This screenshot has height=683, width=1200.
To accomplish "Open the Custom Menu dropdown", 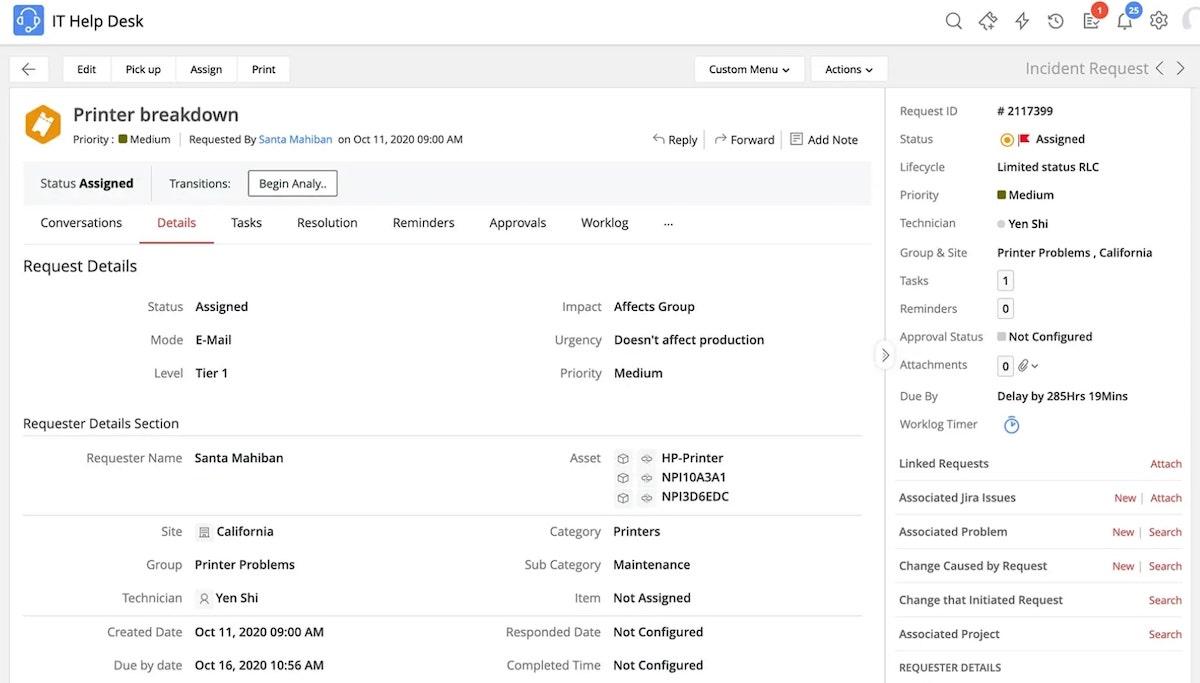I will click(749, 69).
